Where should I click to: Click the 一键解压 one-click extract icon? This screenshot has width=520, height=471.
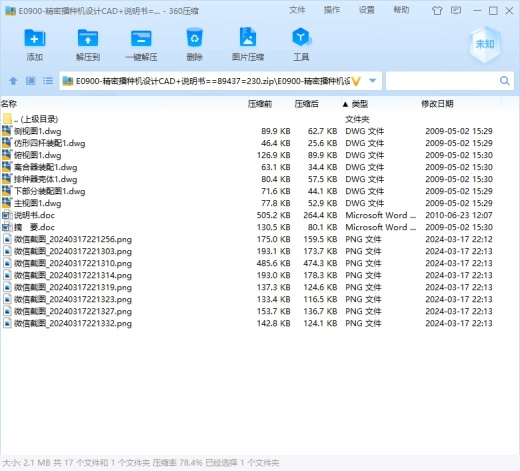(x=141, y=38)
